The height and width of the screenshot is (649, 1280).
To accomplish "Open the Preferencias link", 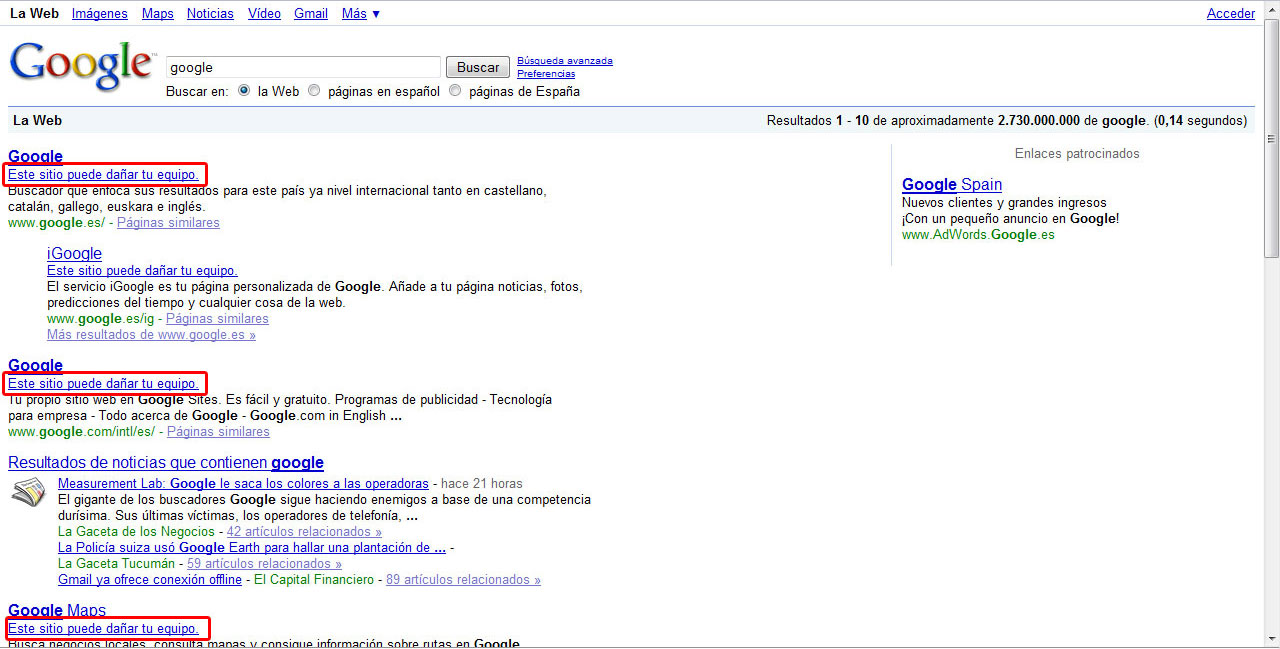I will [546, 74].
